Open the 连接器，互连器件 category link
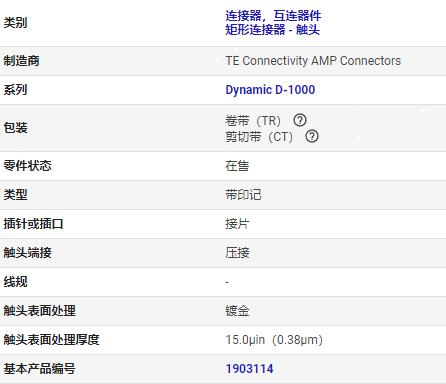The image size is (446, 384). (x=273, y=16)
